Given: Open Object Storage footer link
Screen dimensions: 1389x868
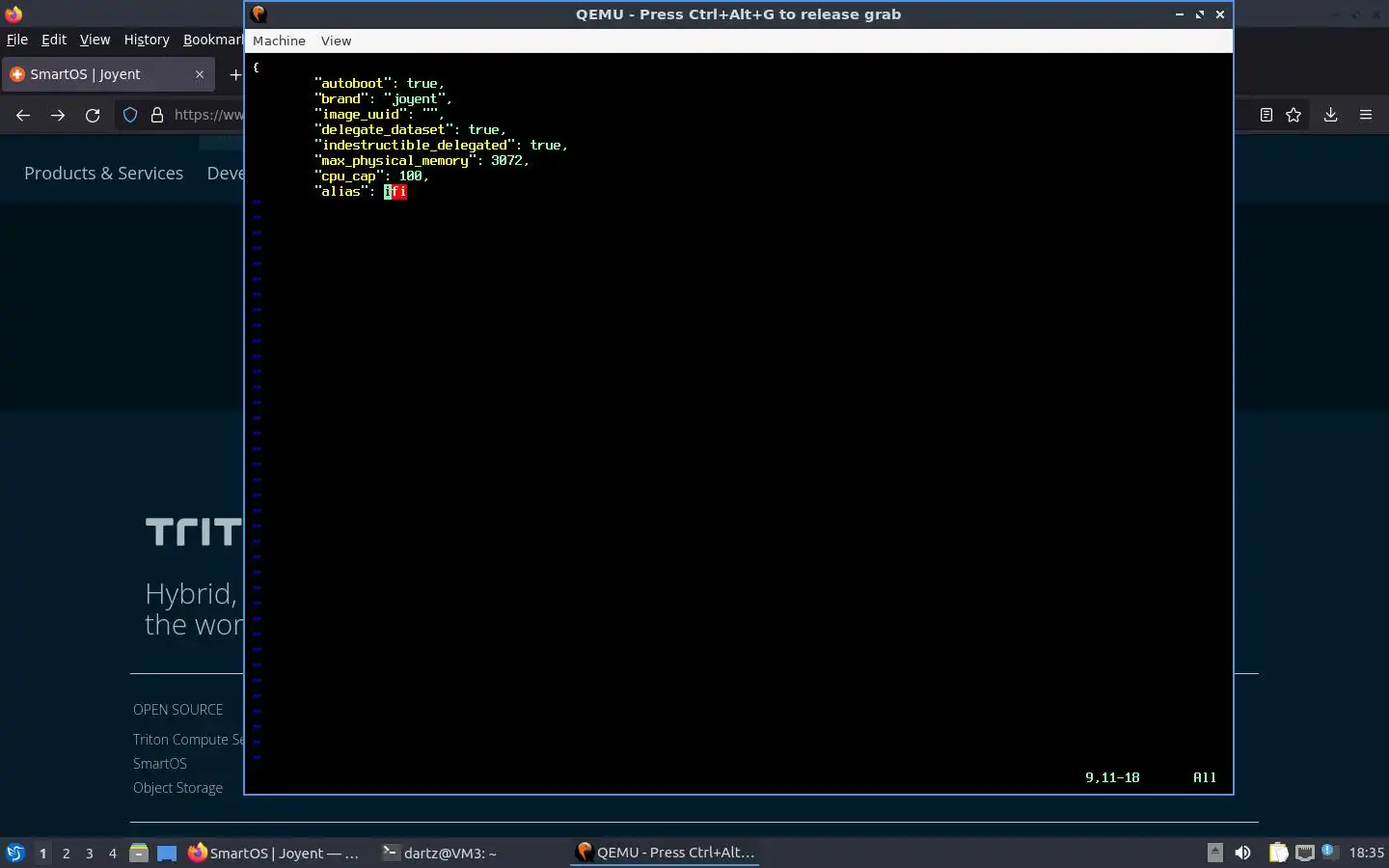Looking at the screenshot, I should click(177, 787).
